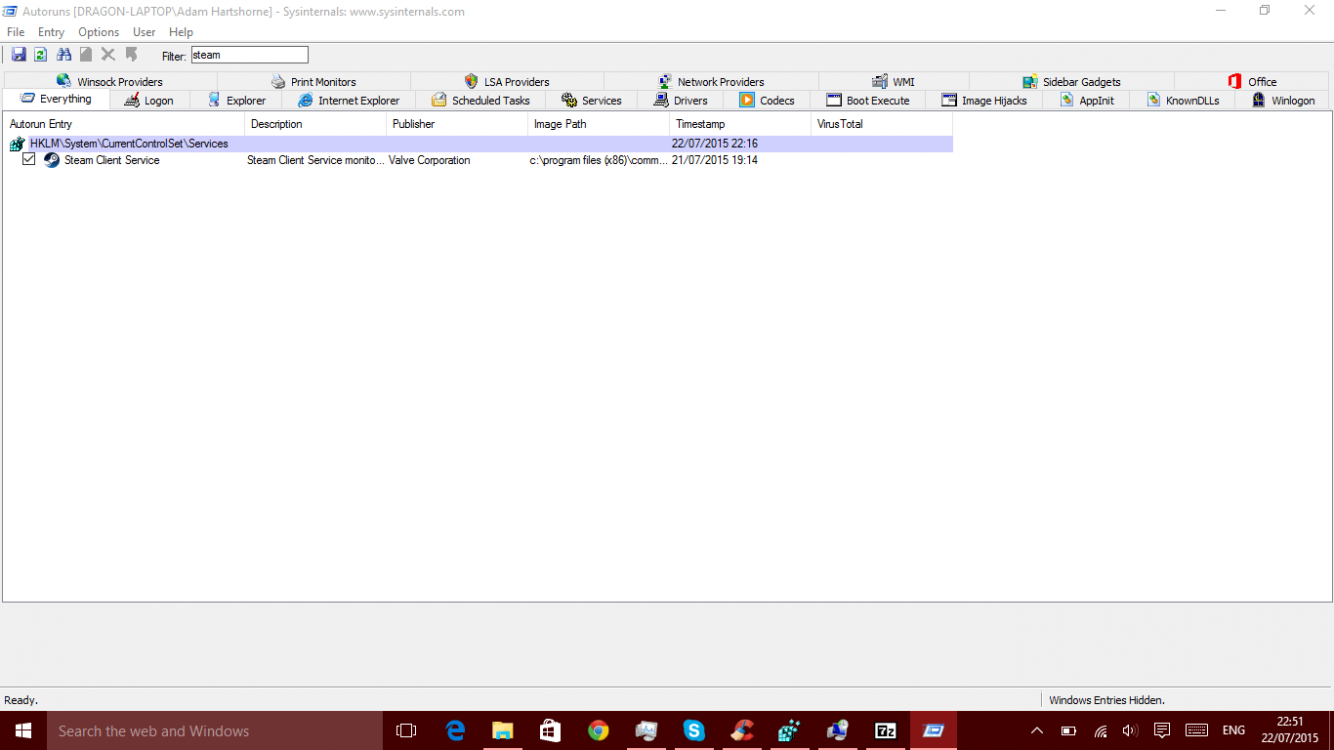Open the File menu
This screenshot has height=750, width=1334.
click(x=15, y=32)
